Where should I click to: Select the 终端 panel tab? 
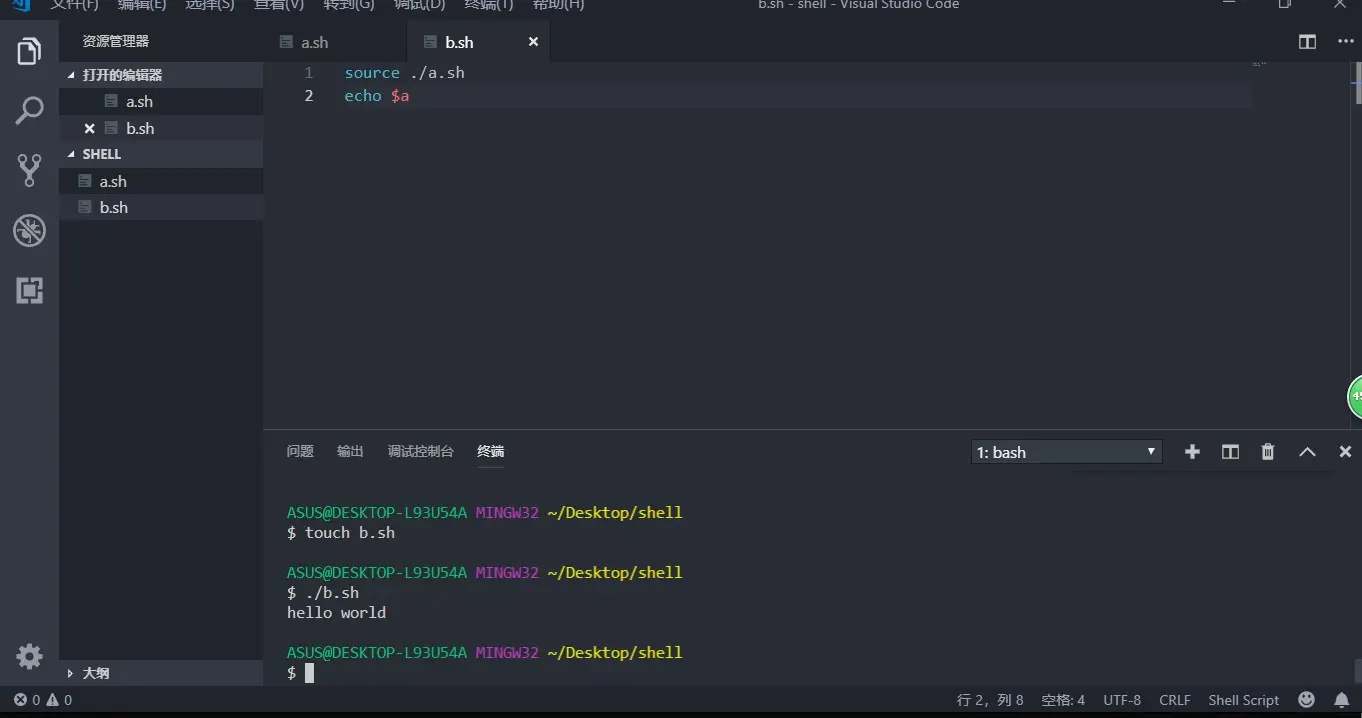(x=490, y=451)
